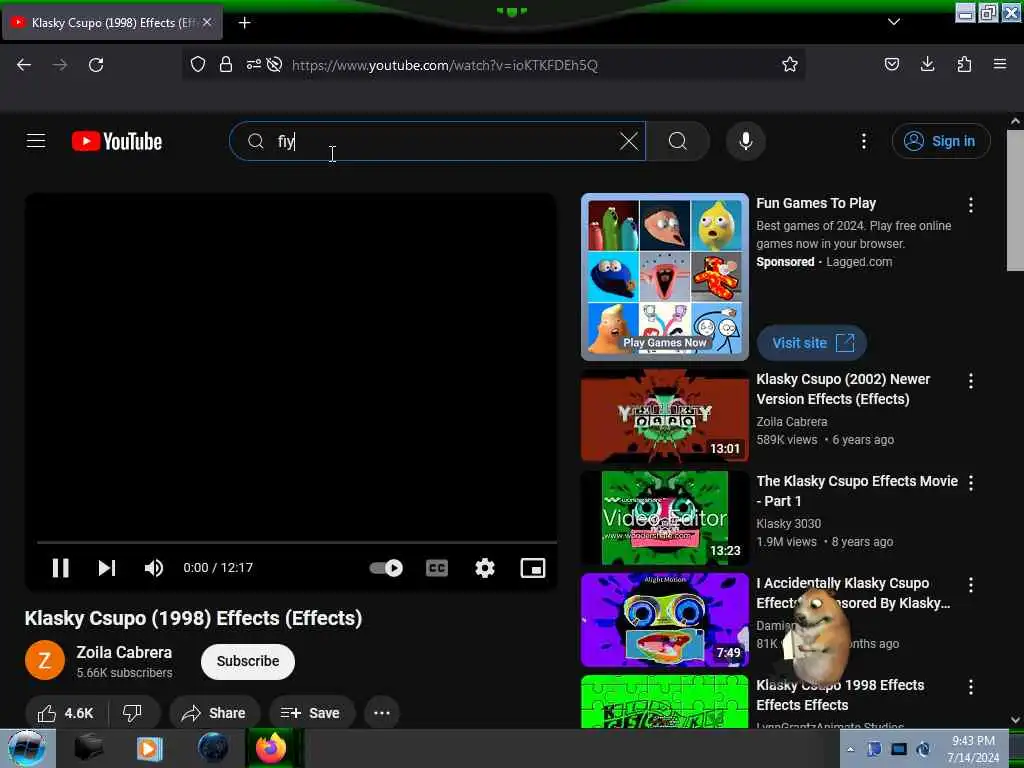Open more actions menu below video

pyautogui.click(x=382, y=713)
